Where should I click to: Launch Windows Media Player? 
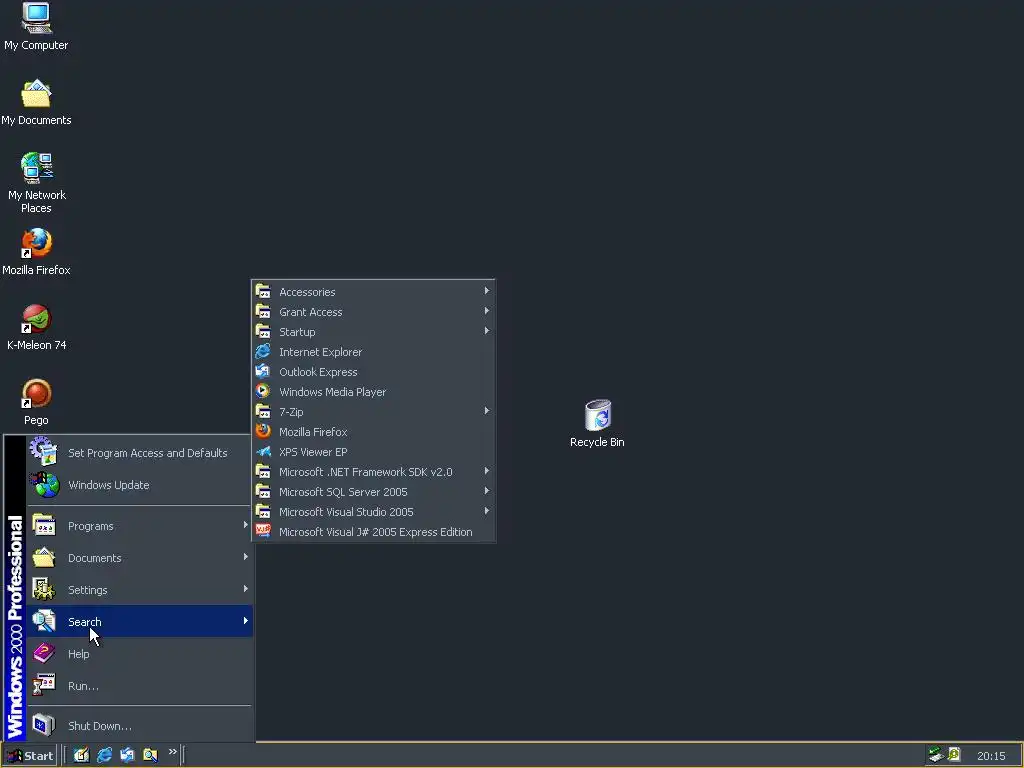click(373, 392)
